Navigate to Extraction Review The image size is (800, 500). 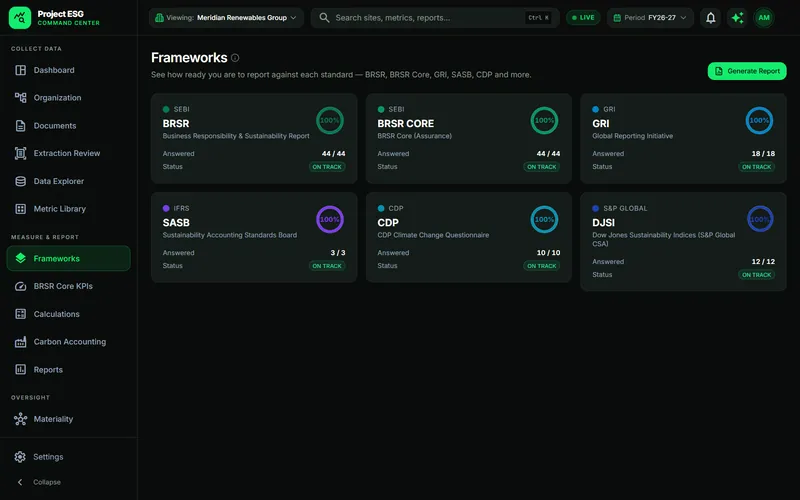pos(68,153)
